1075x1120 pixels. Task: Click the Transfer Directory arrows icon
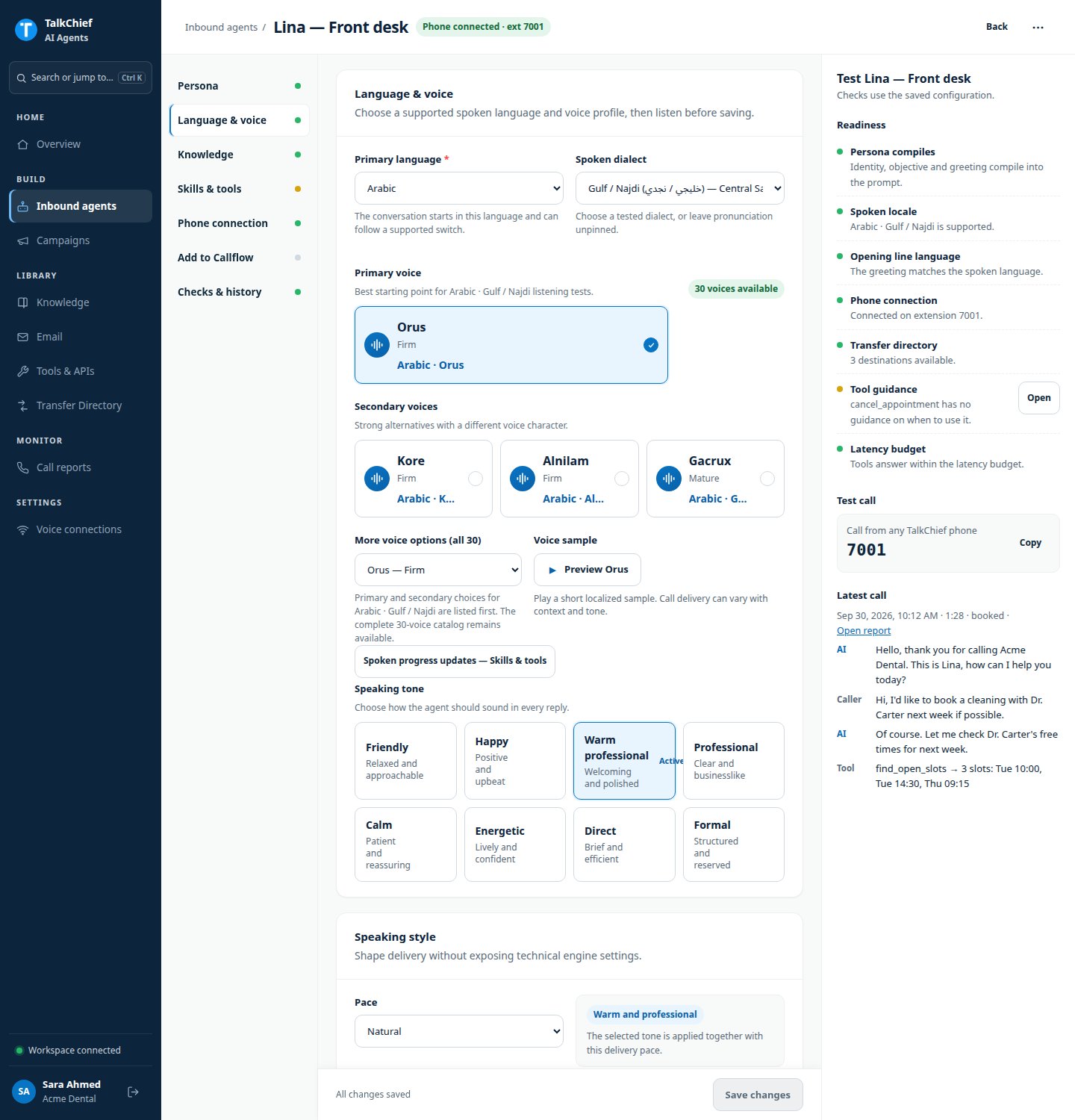pyautogui.click(x=23, y=406)
